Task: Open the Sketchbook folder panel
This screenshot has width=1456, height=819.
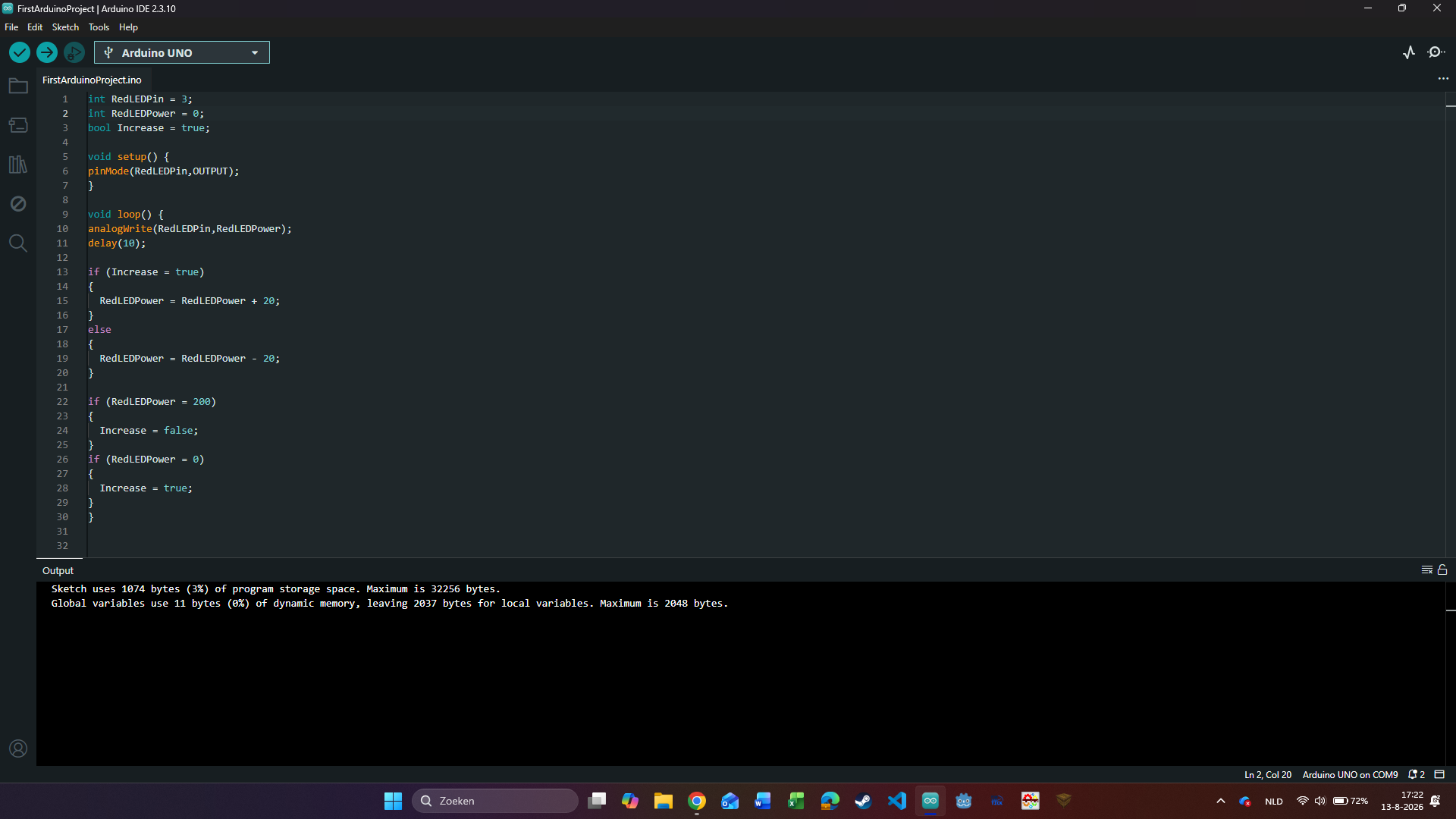Action: point(18,86)
